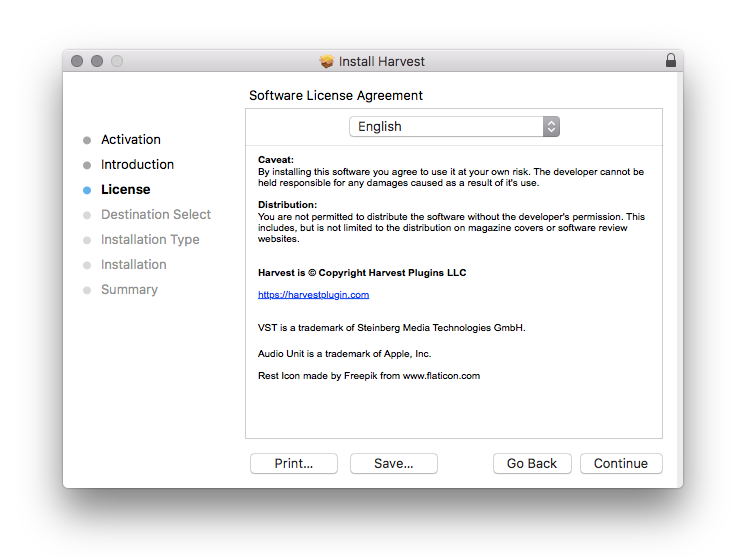
Task: Open the English language dropdown
Action: click(454, 127)
